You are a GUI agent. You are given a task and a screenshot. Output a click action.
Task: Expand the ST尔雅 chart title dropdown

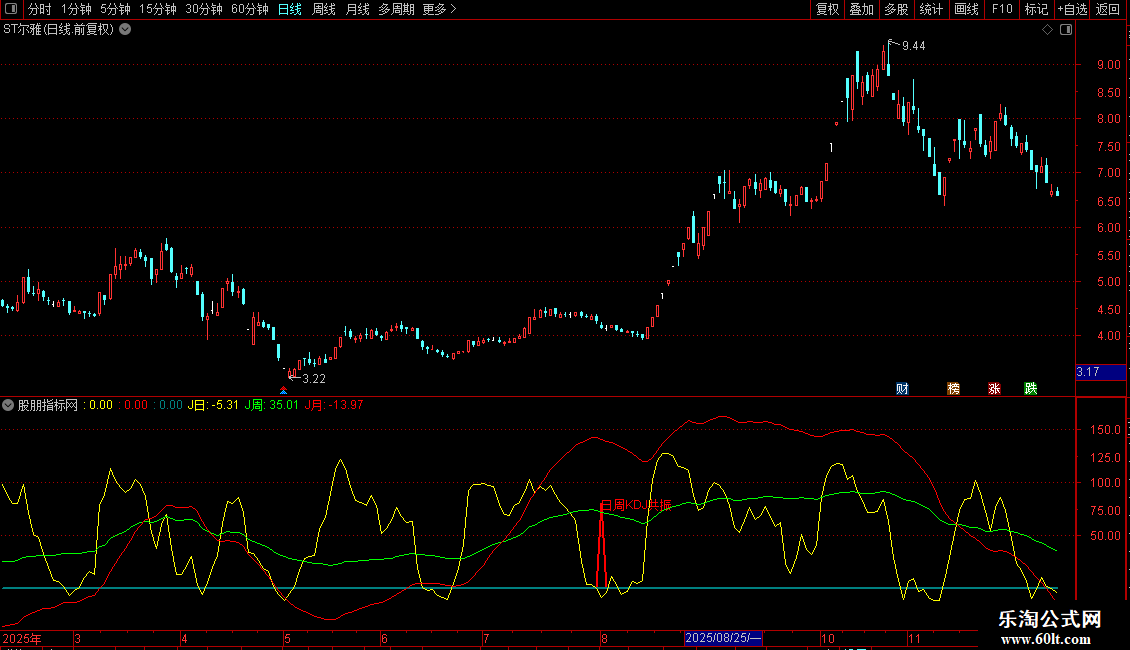pos(125,29)
